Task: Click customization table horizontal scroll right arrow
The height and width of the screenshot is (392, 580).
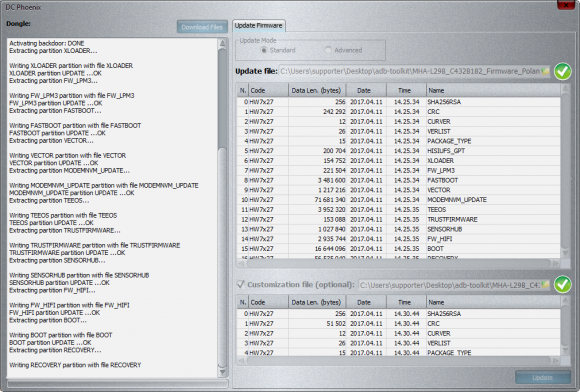Action: [x=556, y=360]
